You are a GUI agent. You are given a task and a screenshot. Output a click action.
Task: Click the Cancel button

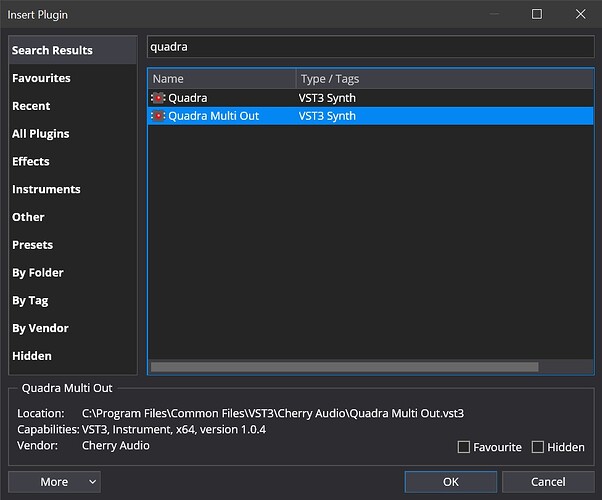[x=548, y=482]
